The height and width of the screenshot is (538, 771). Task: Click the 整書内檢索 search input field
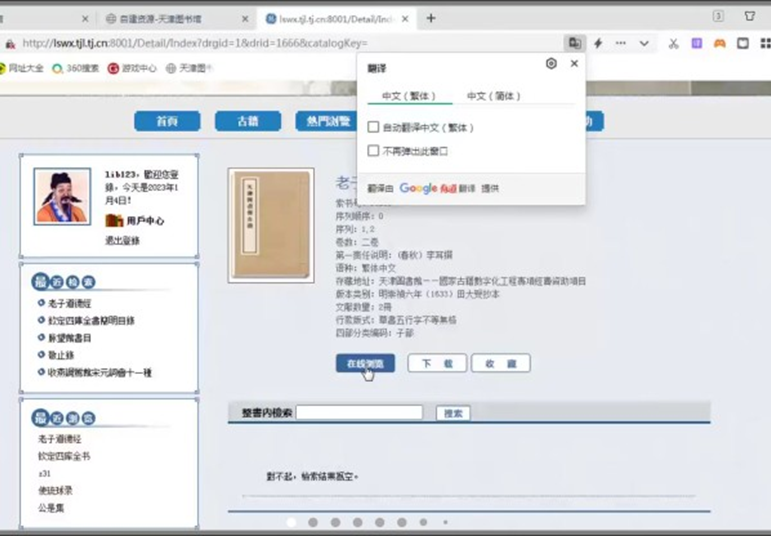(359, 413)
